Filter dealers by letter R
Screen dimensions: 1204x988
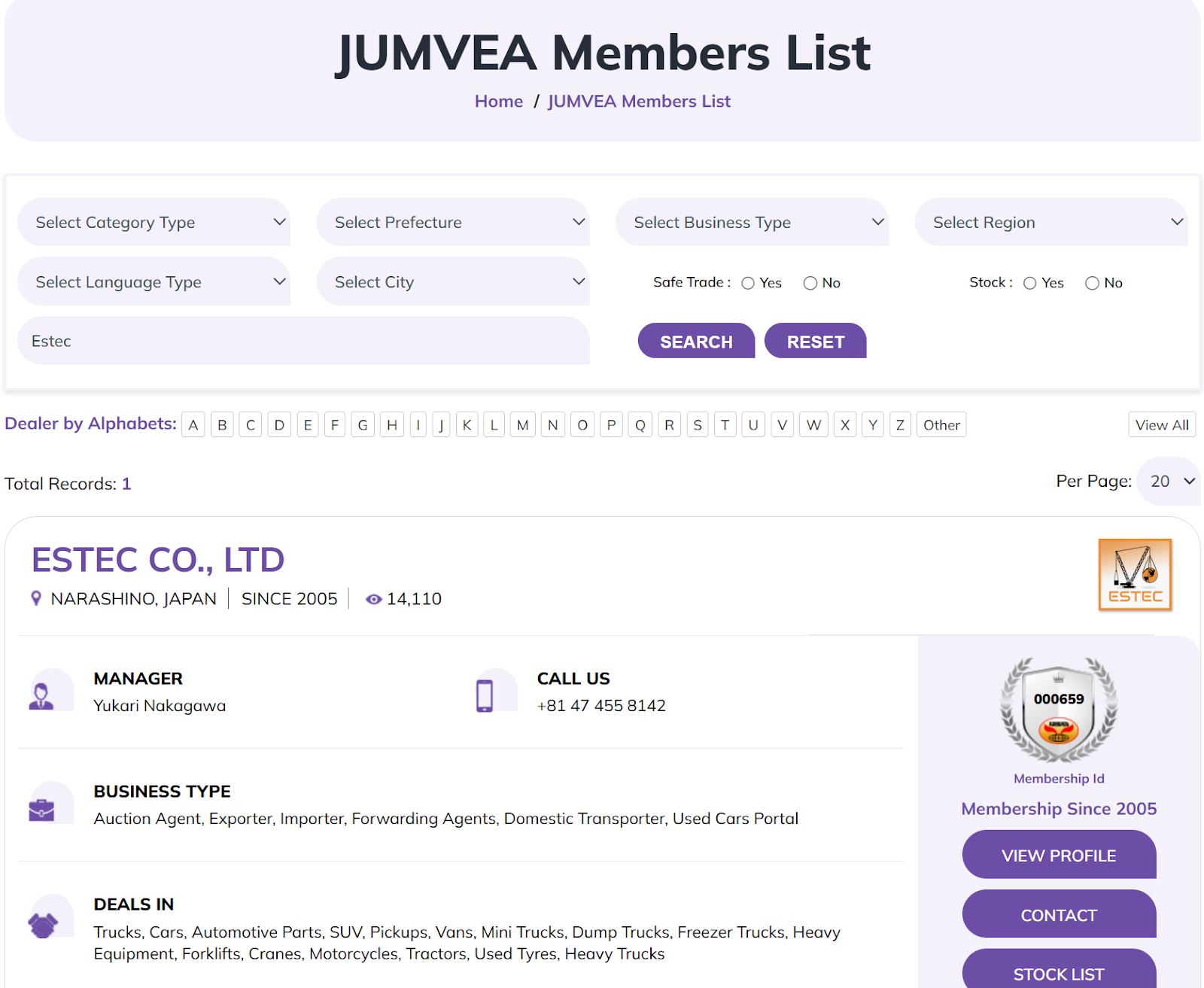[x=669, y=424]
